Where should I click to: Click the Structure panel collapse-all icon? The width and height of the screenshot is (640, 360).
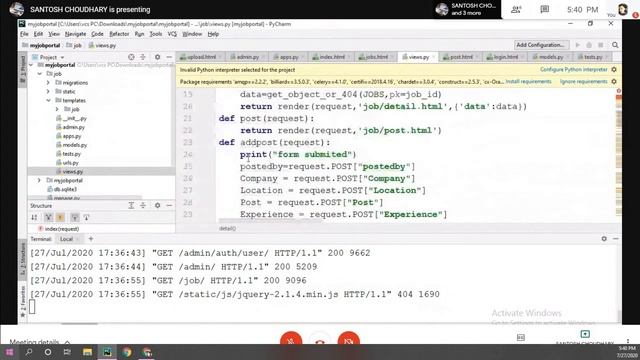143,205
